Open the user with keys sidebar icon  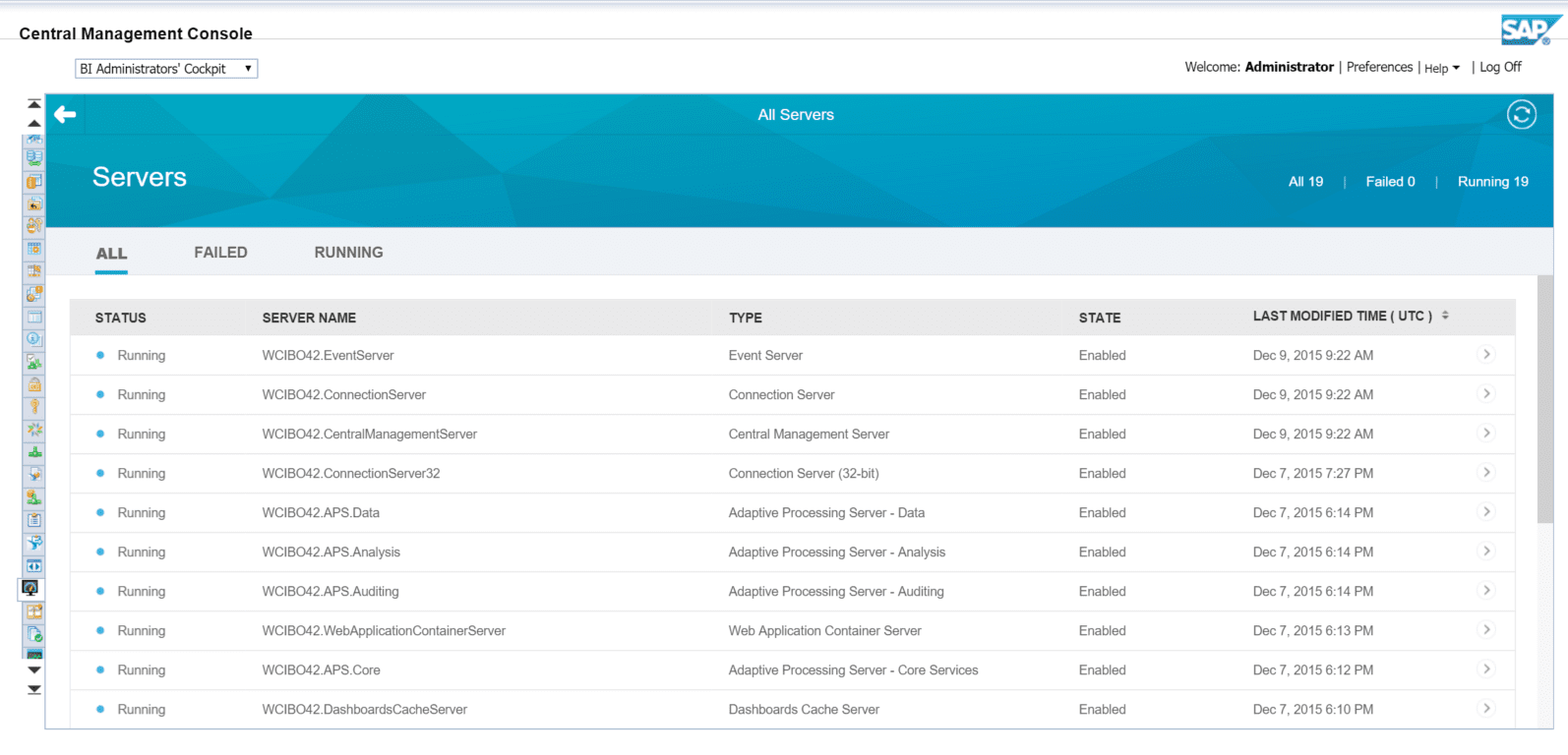tap(34, 226)
